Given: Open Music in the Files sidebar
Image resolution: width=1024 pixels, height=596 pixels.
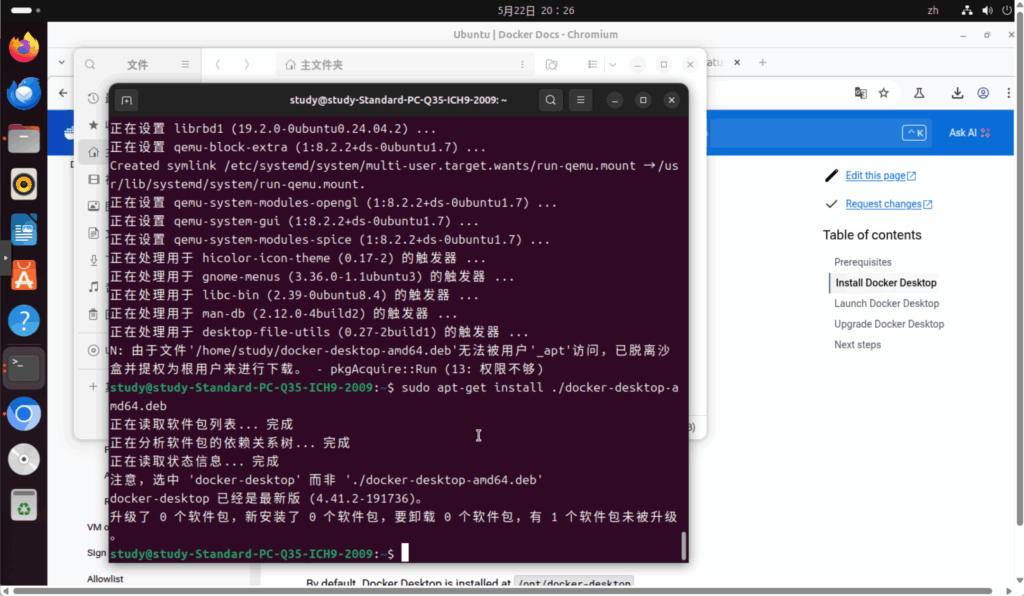Looking at the screenshot, I should (93, 287).
